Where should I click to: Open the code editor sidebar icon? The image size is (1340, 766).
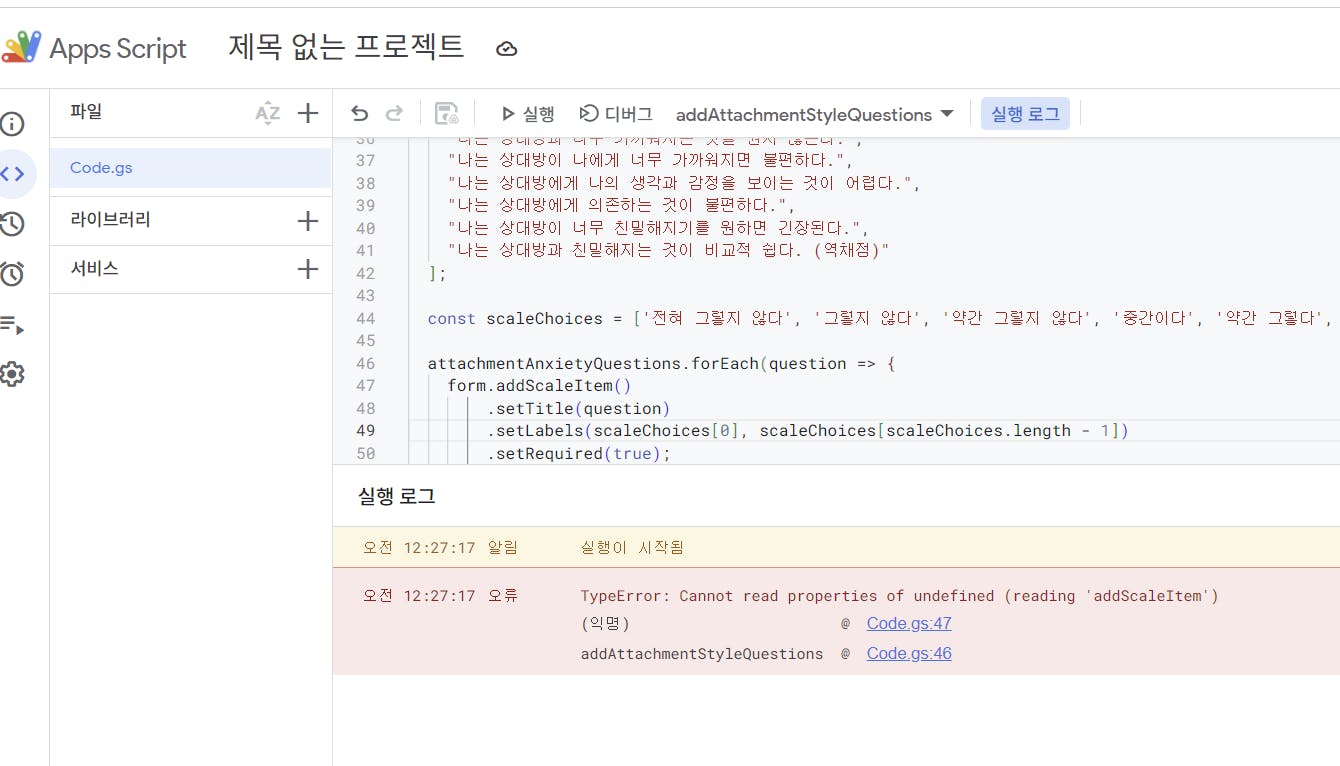coord(12,174)
